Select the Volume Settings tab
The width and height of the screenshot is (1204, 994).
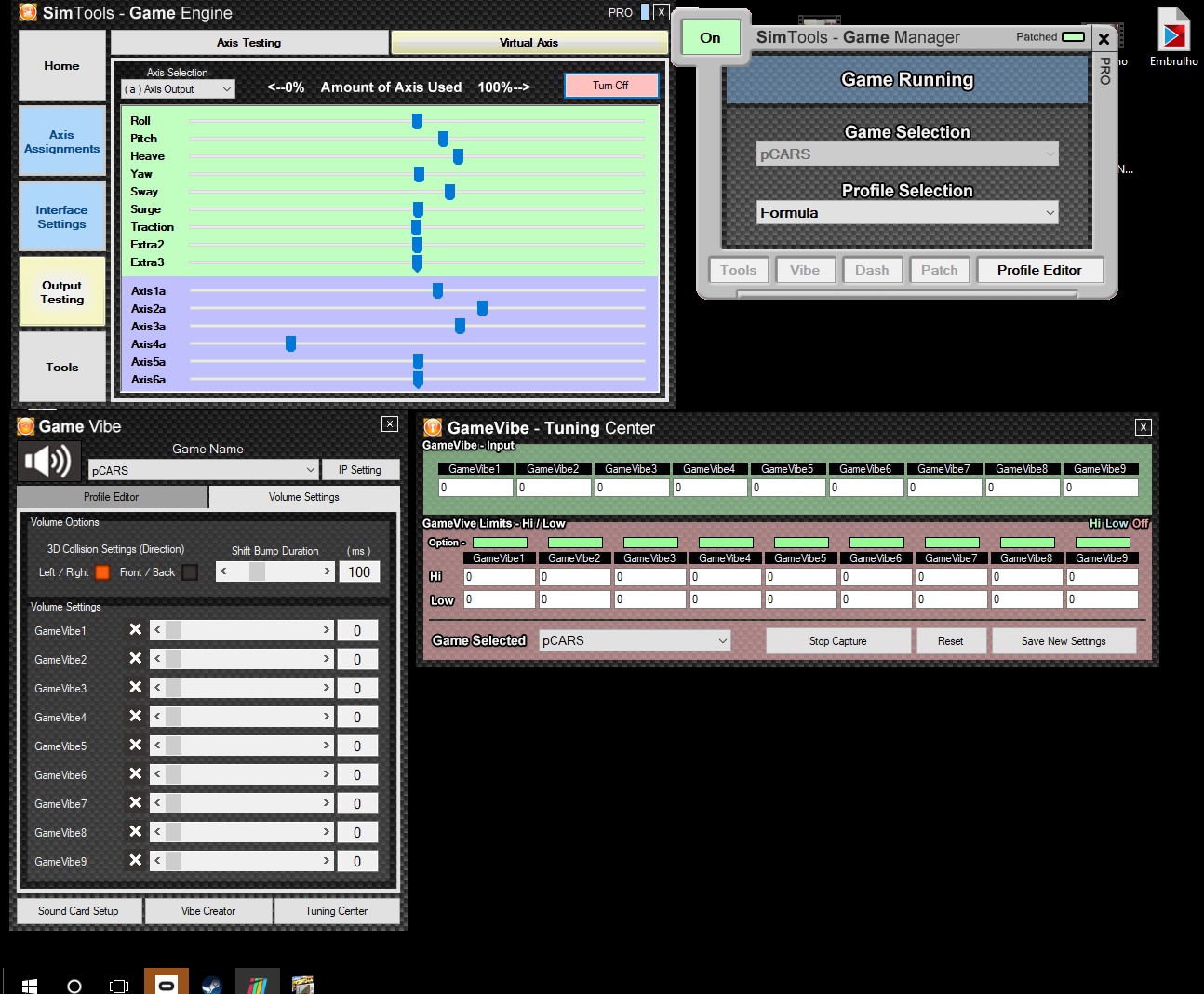pos(304,497)
